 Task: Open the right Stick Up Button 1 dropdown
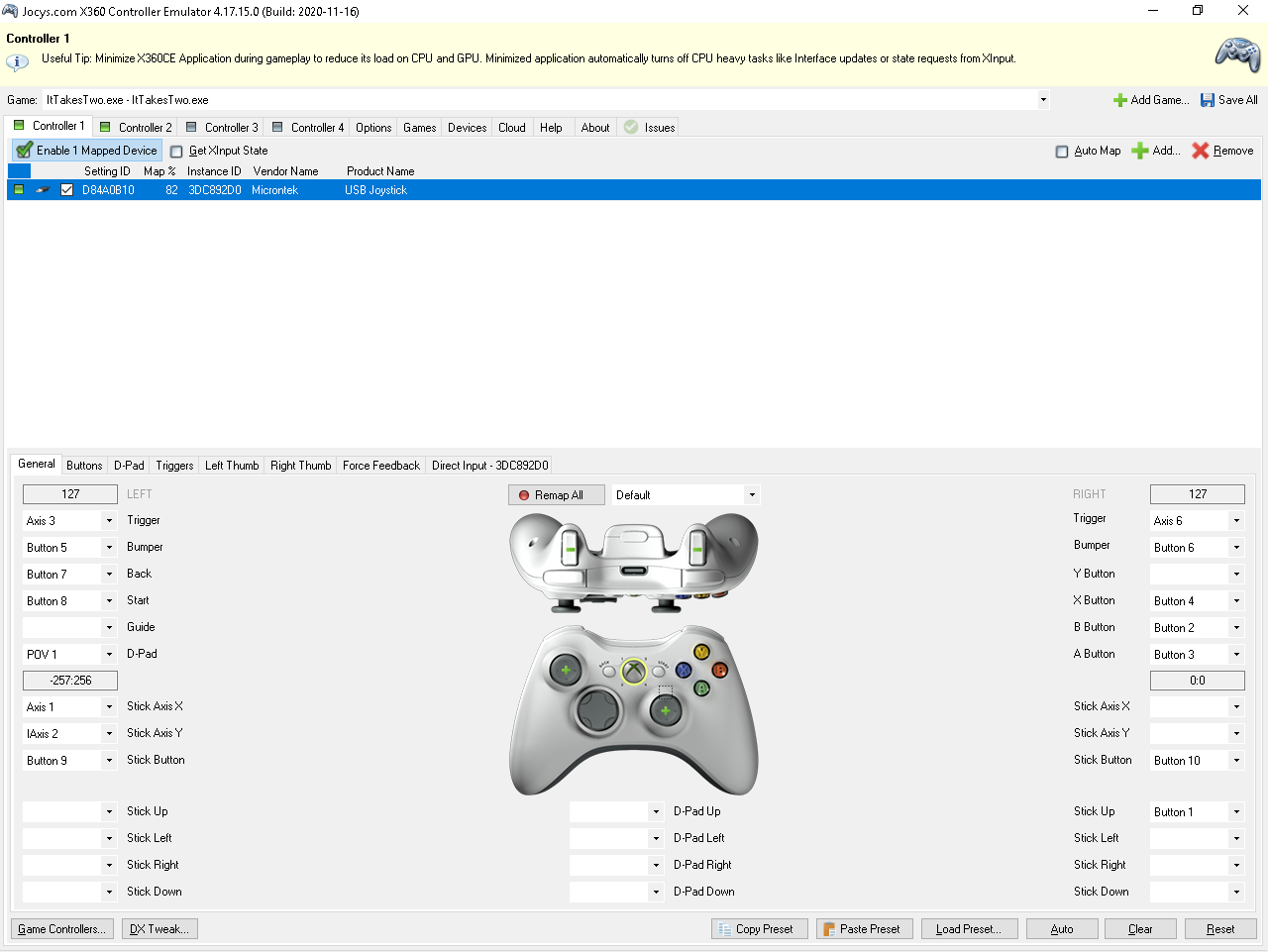coord(1236,812)
